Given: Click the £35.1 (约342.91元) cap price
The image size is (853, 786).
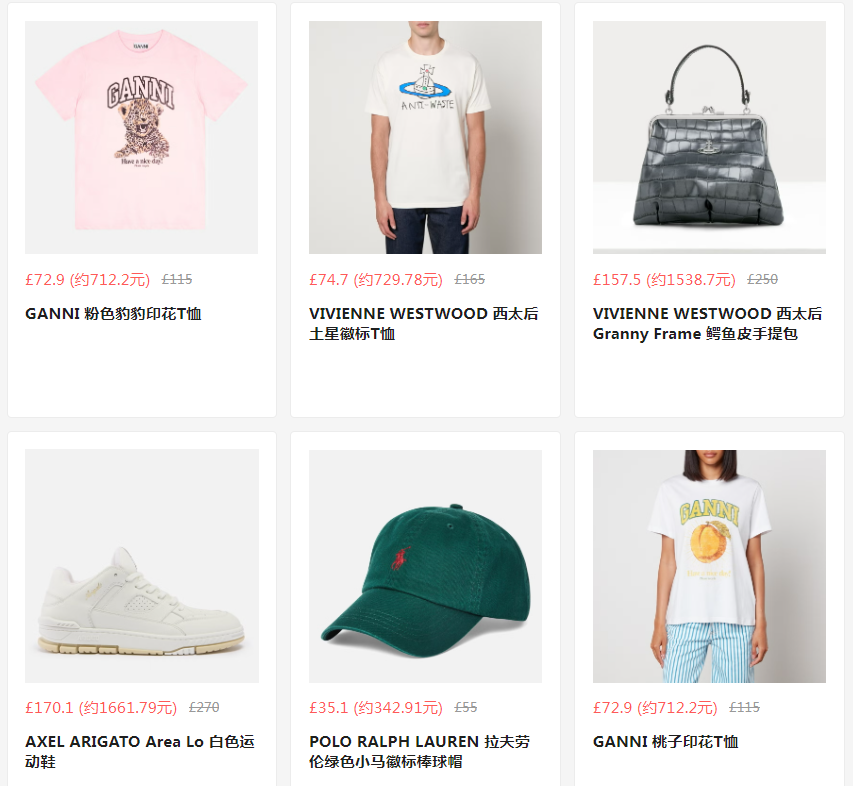Looking at the screenshot, I should (376, 708).
